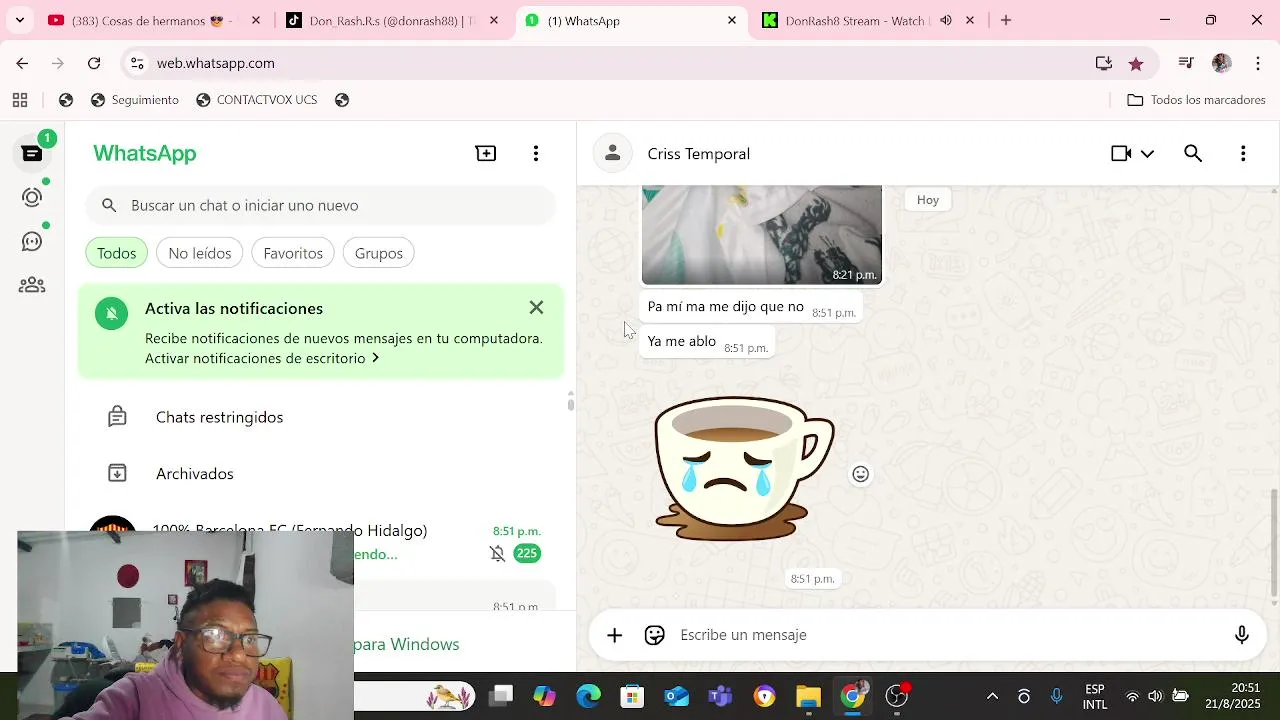Screen dimensions: 1280x720
Task: Open the Communities sidebar icon
Action: (32, 285)
